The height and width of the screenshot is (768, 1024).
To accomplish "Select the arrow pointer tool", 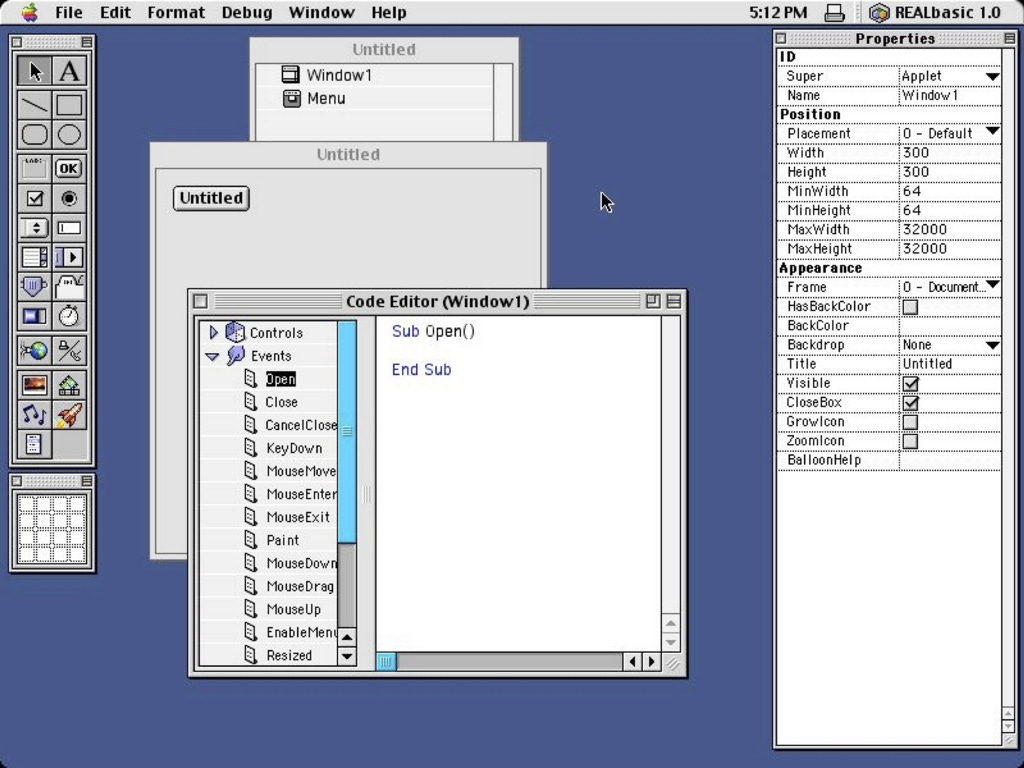I will (35, 70).
